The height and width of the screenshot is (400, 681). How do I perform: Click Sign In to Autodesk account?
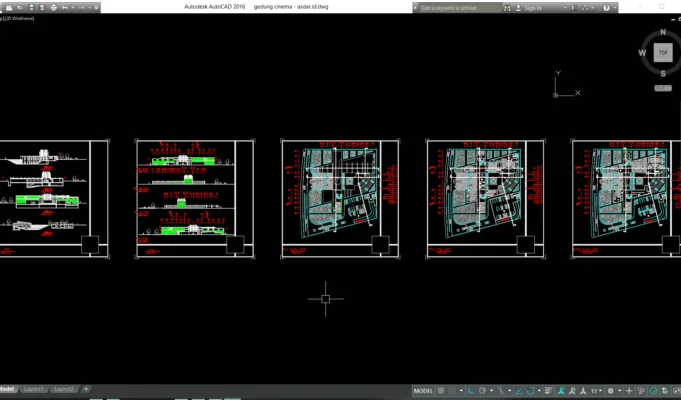pyautogui.click(x=529, y=8)
